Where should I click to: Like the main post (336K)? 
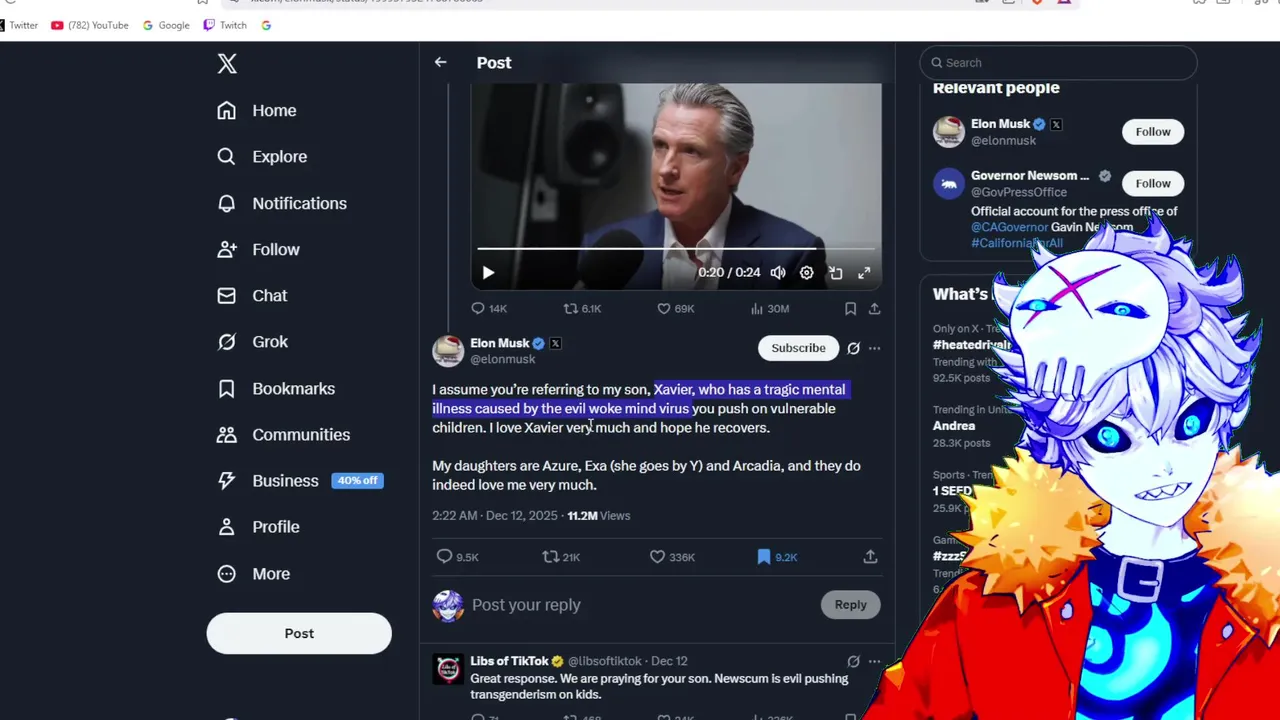[x=672, y=557]
